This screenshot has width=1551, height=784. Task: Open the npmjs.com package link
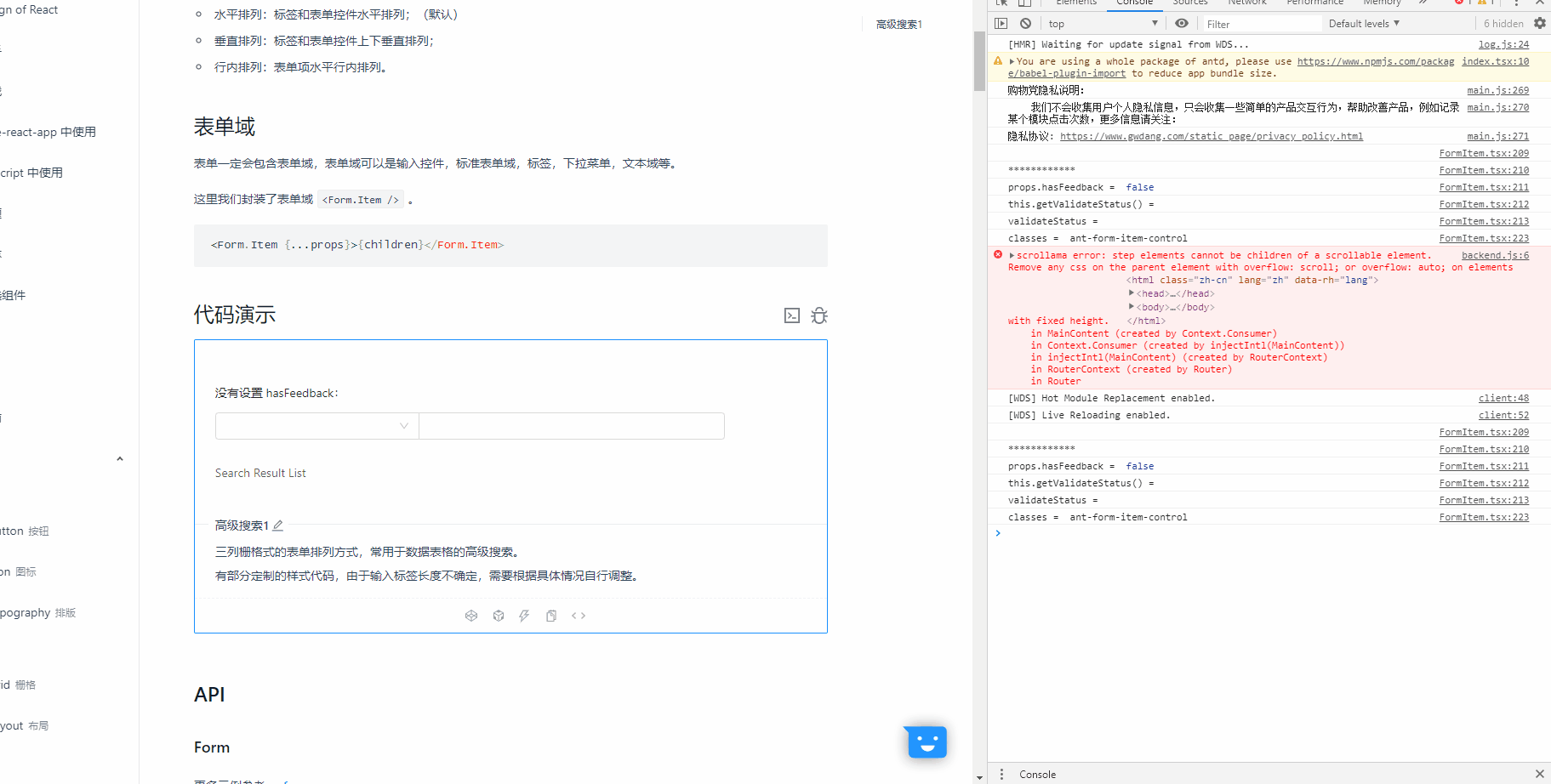click(x=1376, y=61)
